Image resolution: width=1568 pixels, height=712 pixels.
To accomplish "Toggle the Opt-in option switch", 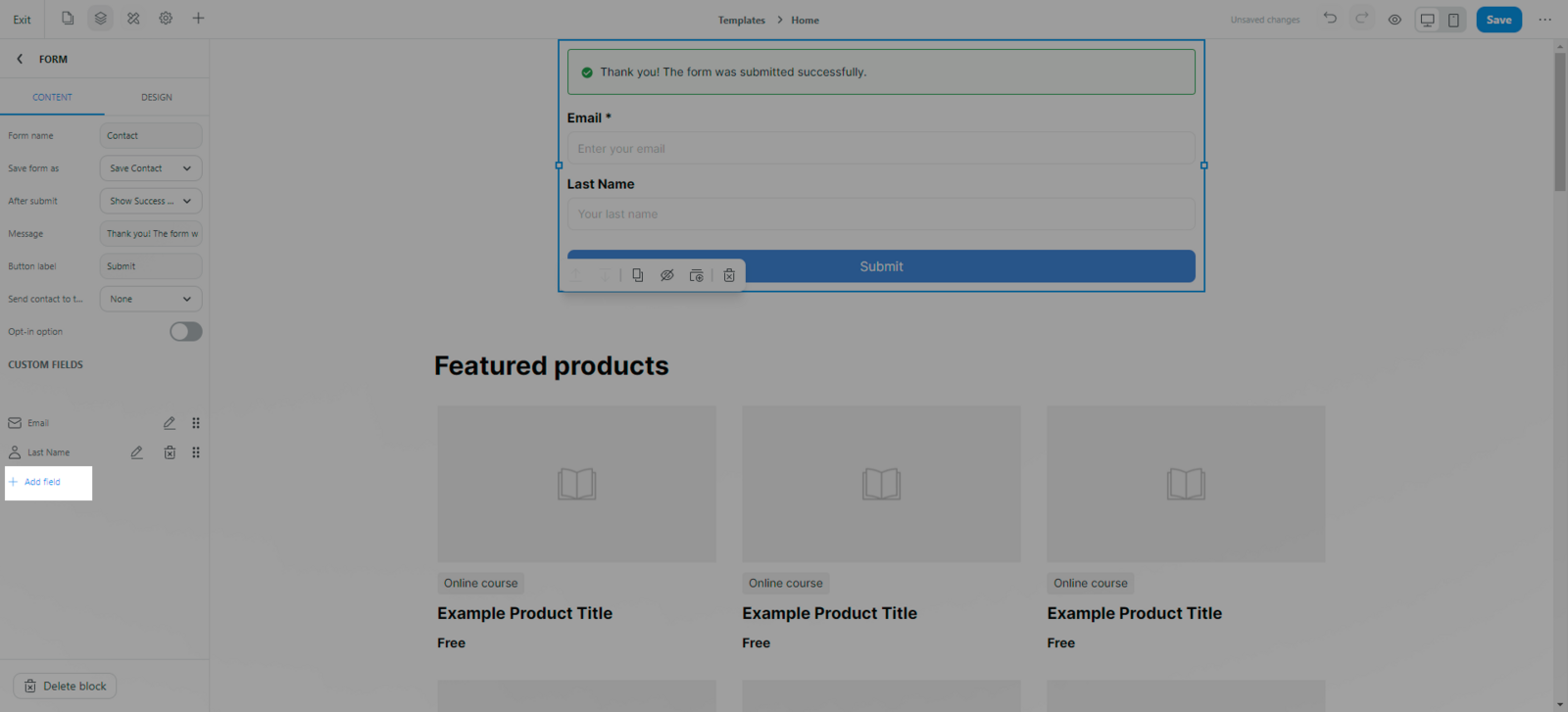I will (x=185, y=332).
